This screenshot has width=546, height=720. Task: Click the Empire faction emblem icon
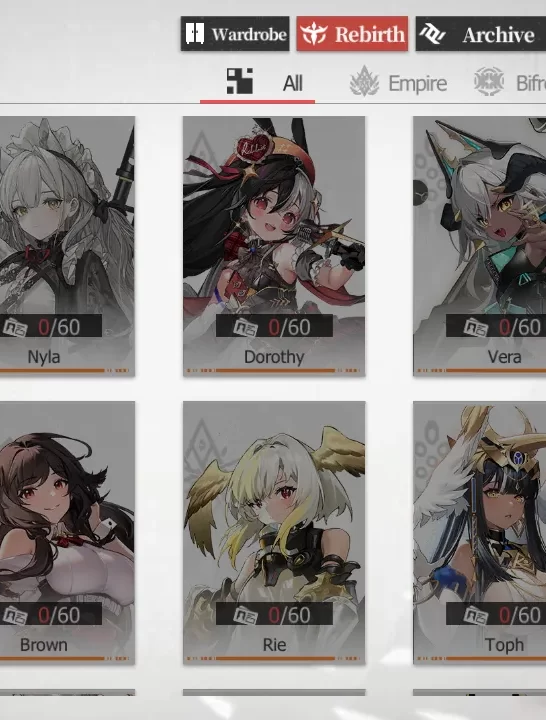(364, 82)
